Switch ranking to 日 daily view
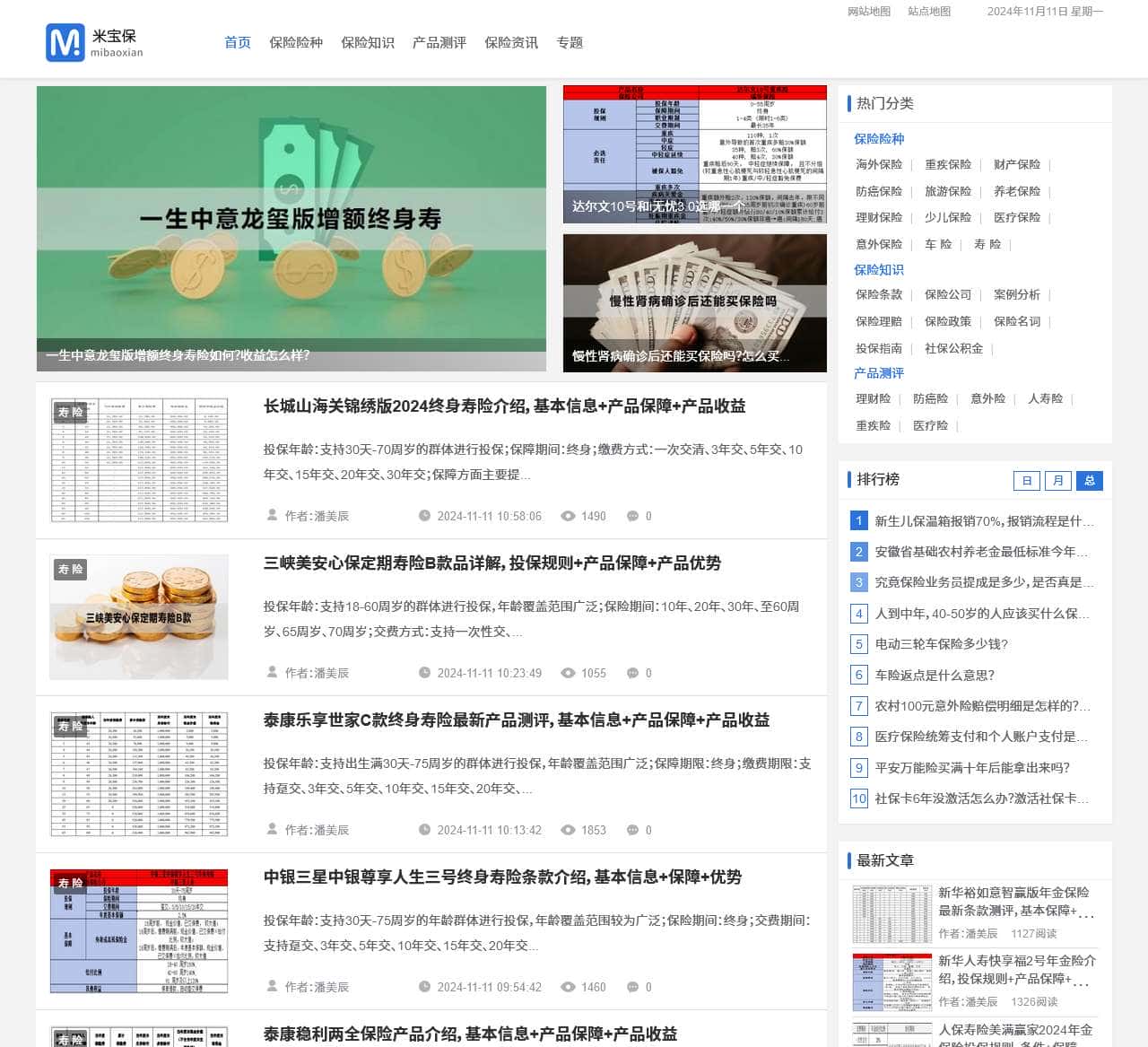The image size is (1148, 1047). pos(1026,481)
